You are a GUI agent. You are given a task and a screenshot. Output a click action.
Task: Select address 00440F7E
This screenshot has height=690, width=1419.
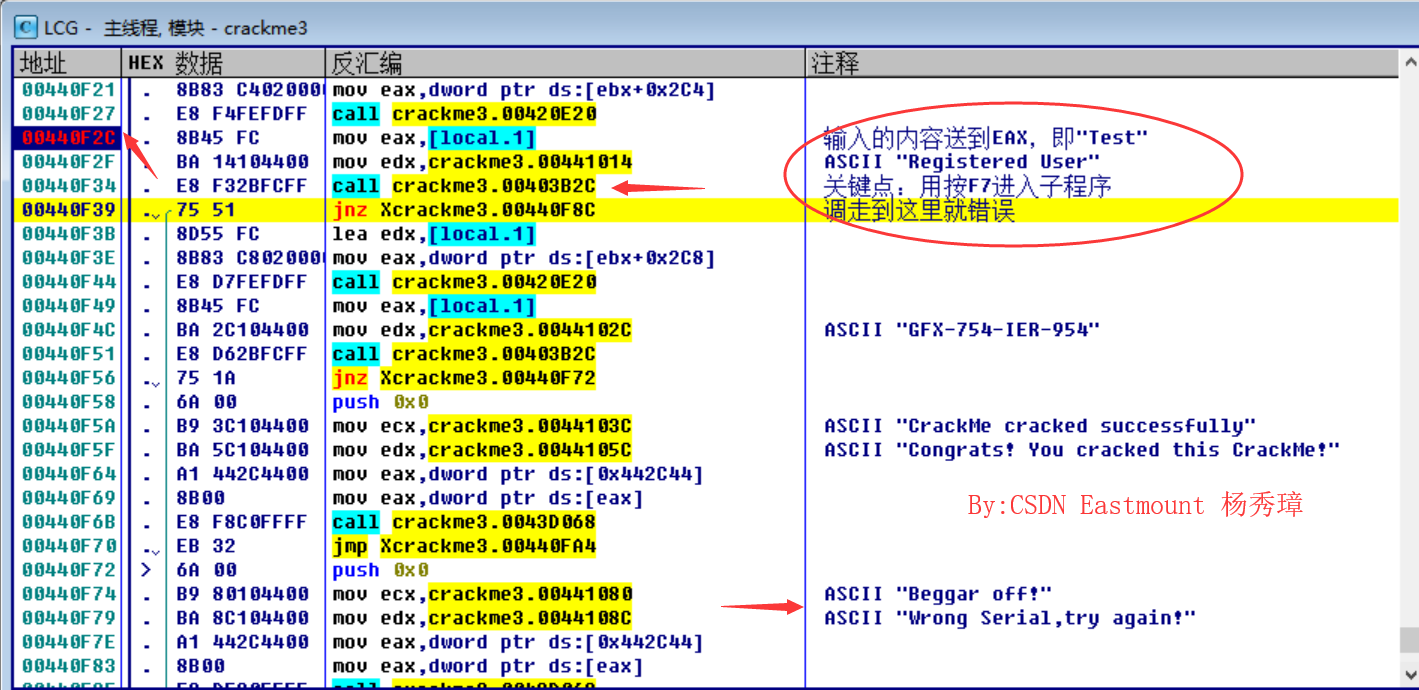click(69, 642)
